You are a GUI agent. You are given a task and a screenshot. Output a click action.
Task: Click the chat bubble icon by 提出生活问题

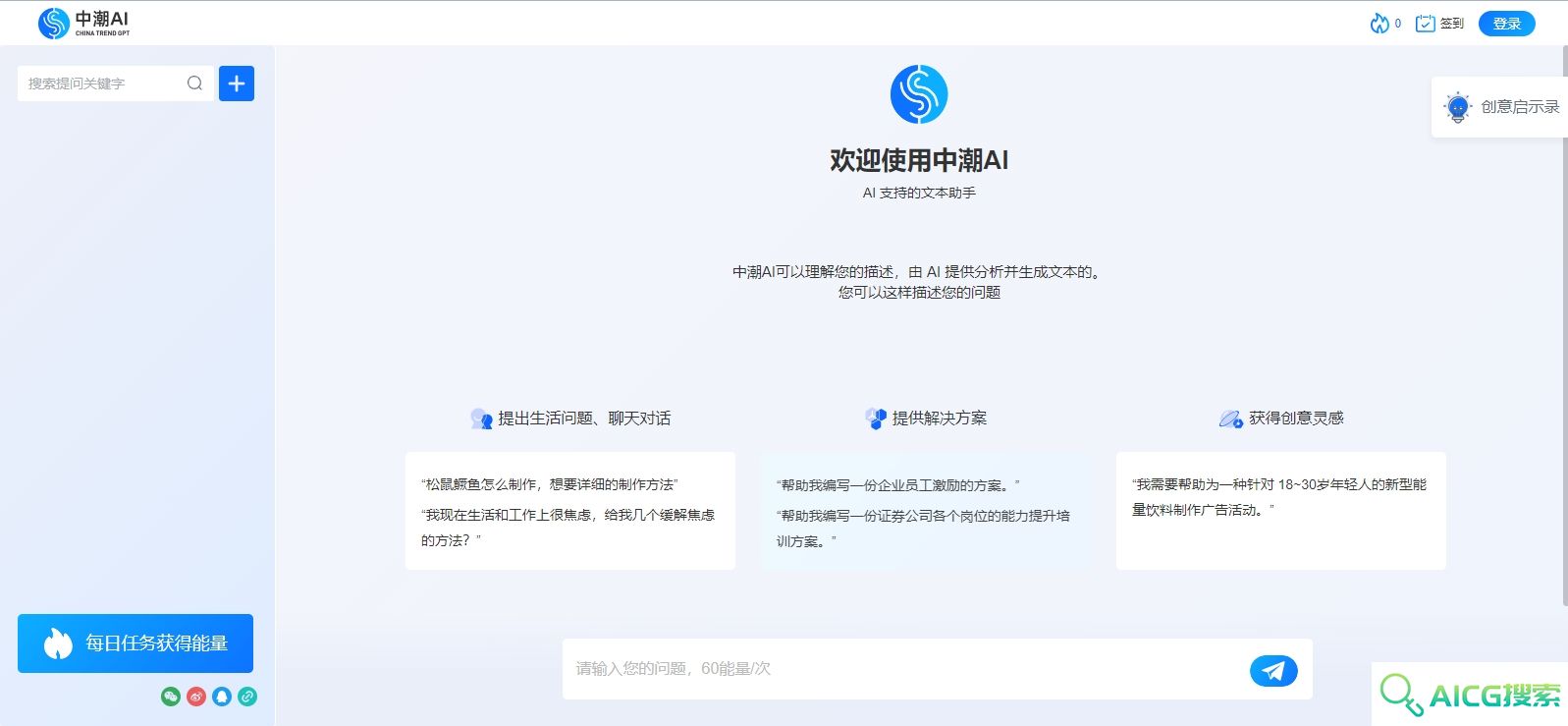point(481,419)
